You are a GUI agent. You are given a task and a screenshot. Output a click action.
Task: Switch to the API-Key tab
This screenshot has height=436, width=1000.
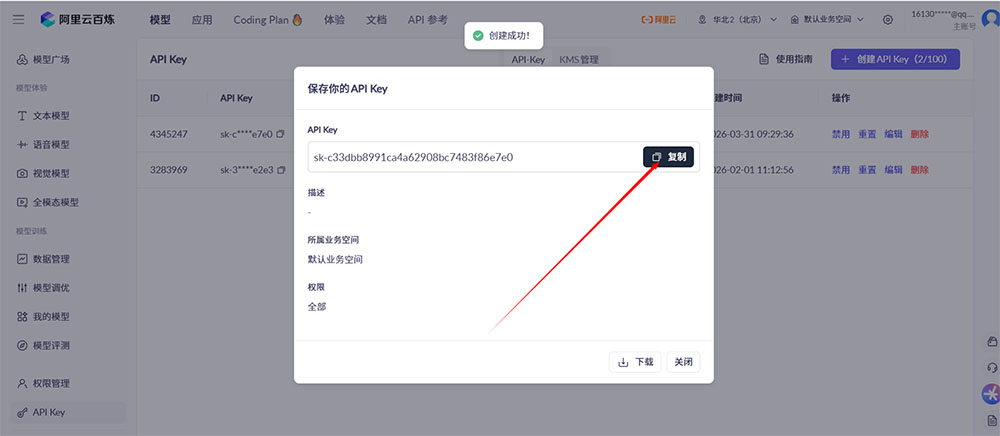coord(528,59)
